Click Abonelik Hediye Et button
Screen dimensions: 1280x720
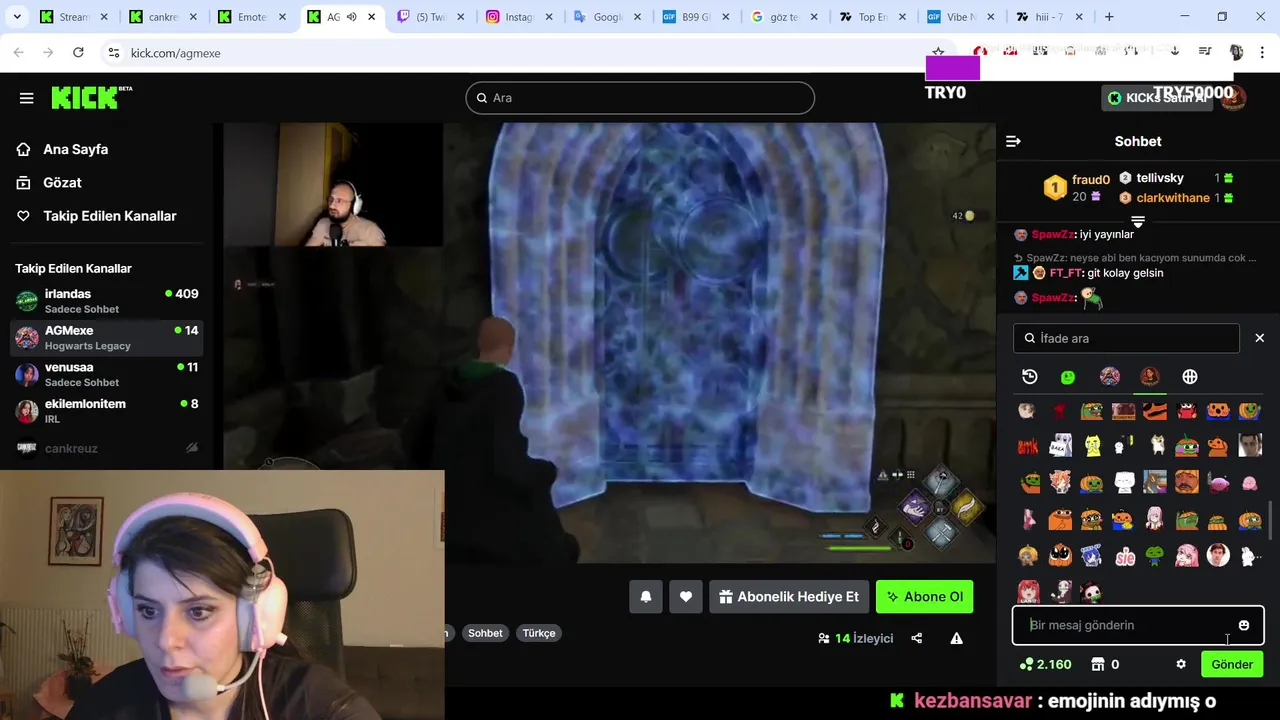click(788, 597)
